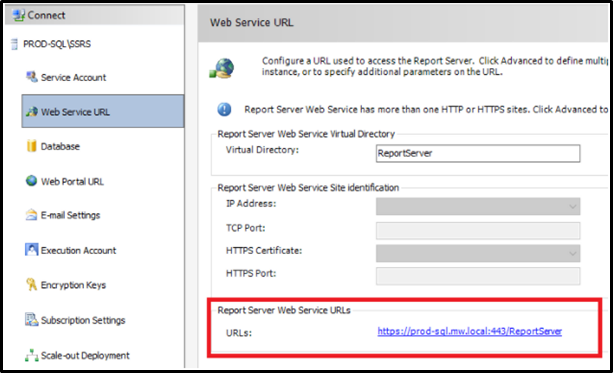Click the Web Portal URL globe icon
This screenshot has height=373, width=613.
31,181
